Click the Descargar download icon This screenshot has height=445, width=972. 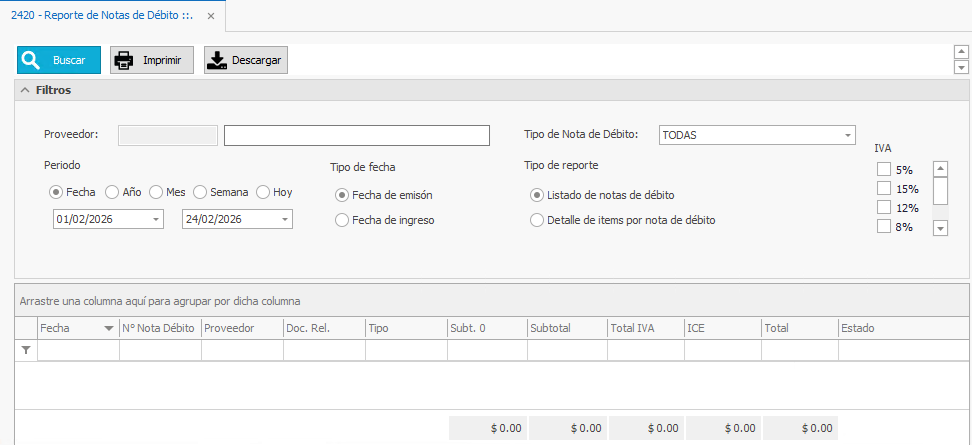coord(217,60)
